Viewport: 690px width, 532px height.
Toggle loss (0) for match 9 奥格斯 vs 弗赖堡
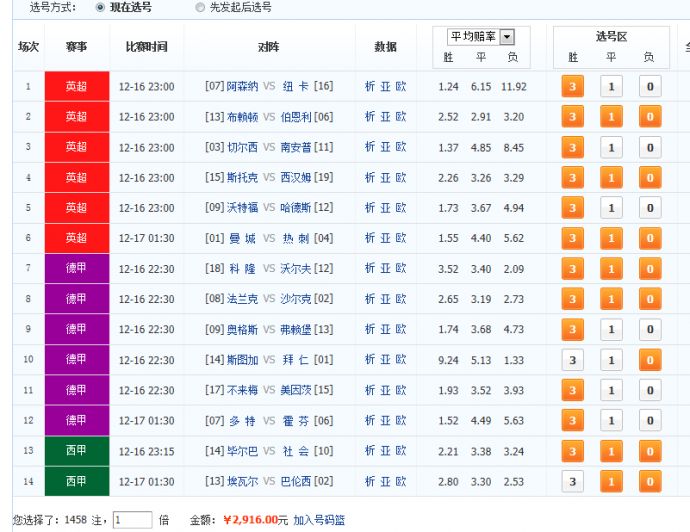(x=650, y=330)
